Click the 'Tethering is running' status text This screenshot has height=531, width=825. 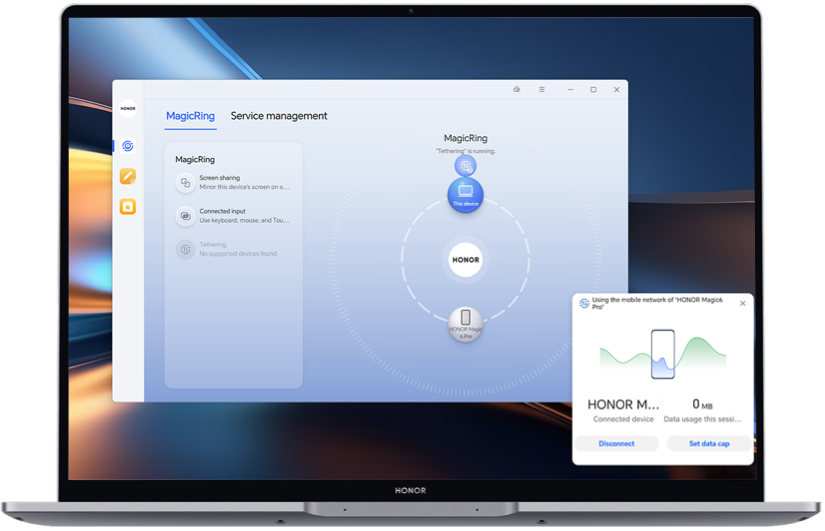pos(465,151)
